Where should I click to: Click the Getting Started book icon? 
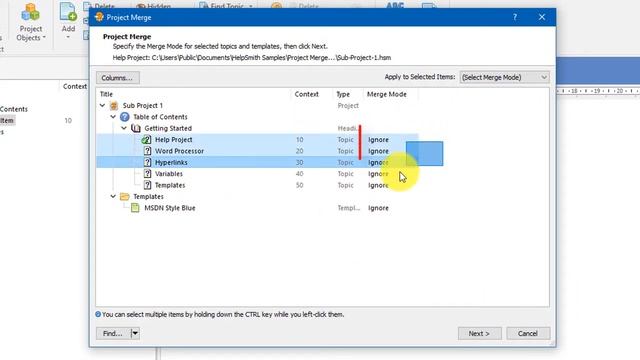136,129
